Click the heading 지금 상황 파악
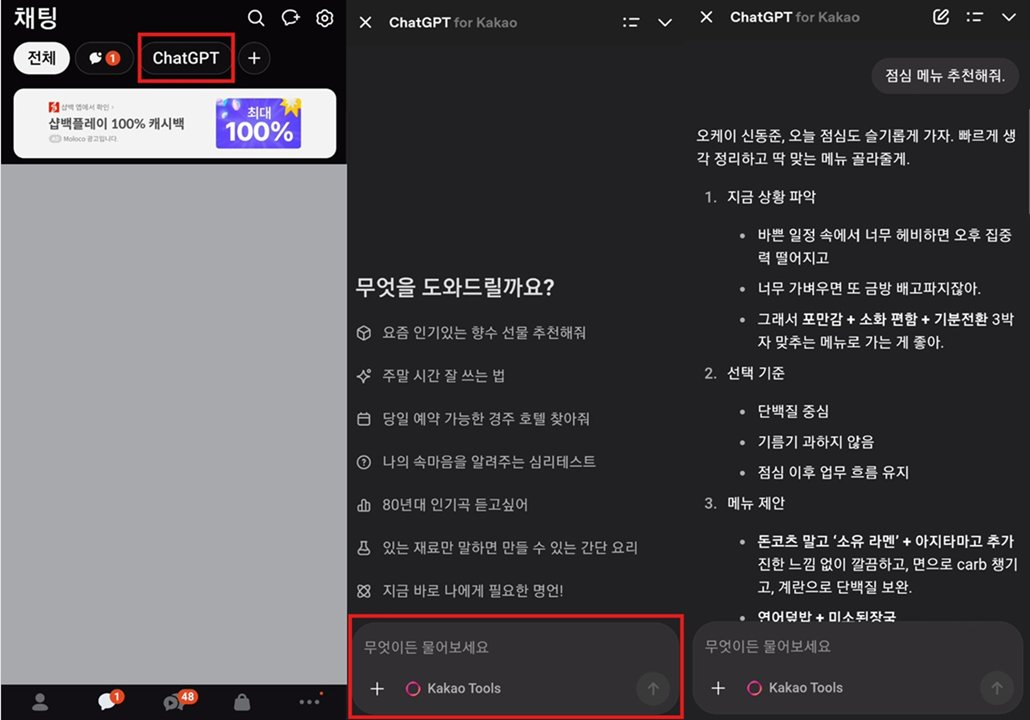The image size is (1030, 720). click(771, 197)
